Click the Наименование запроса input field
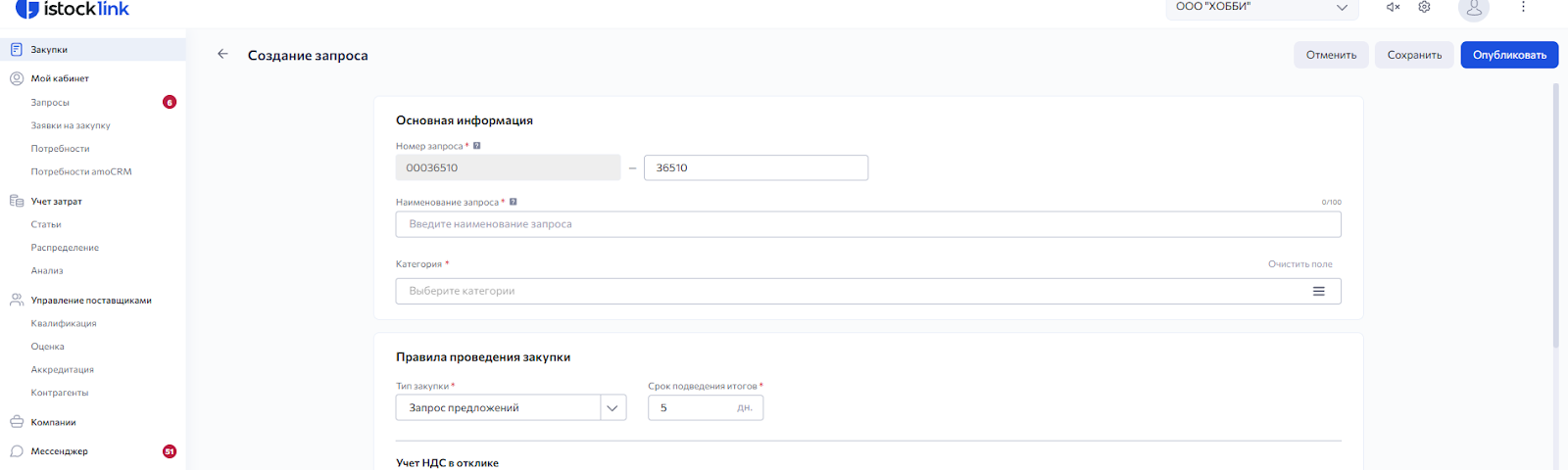 867,224
